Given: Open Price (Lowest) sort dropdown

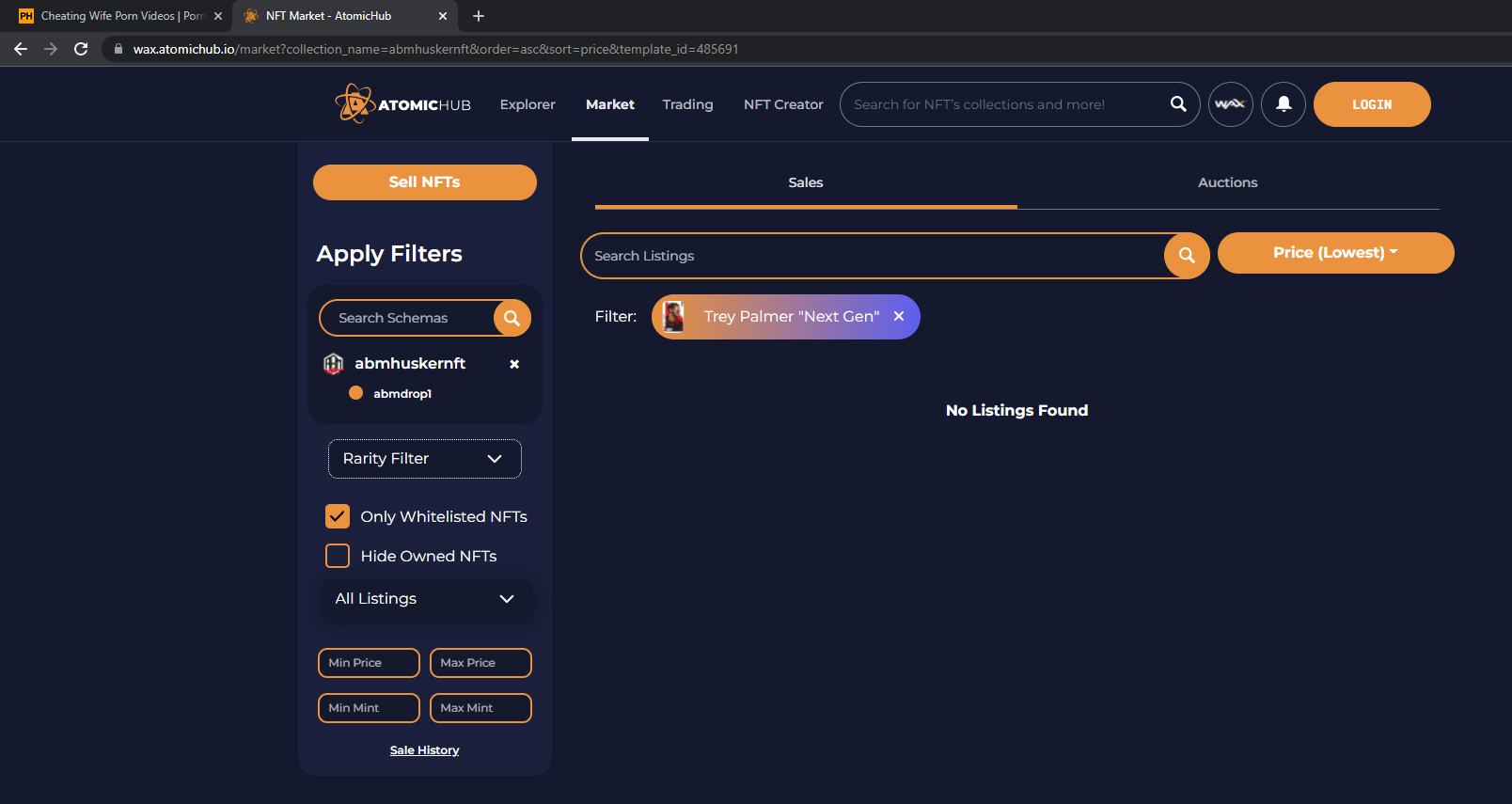Looking at the screenshot, I should [x=1335, y=253].
